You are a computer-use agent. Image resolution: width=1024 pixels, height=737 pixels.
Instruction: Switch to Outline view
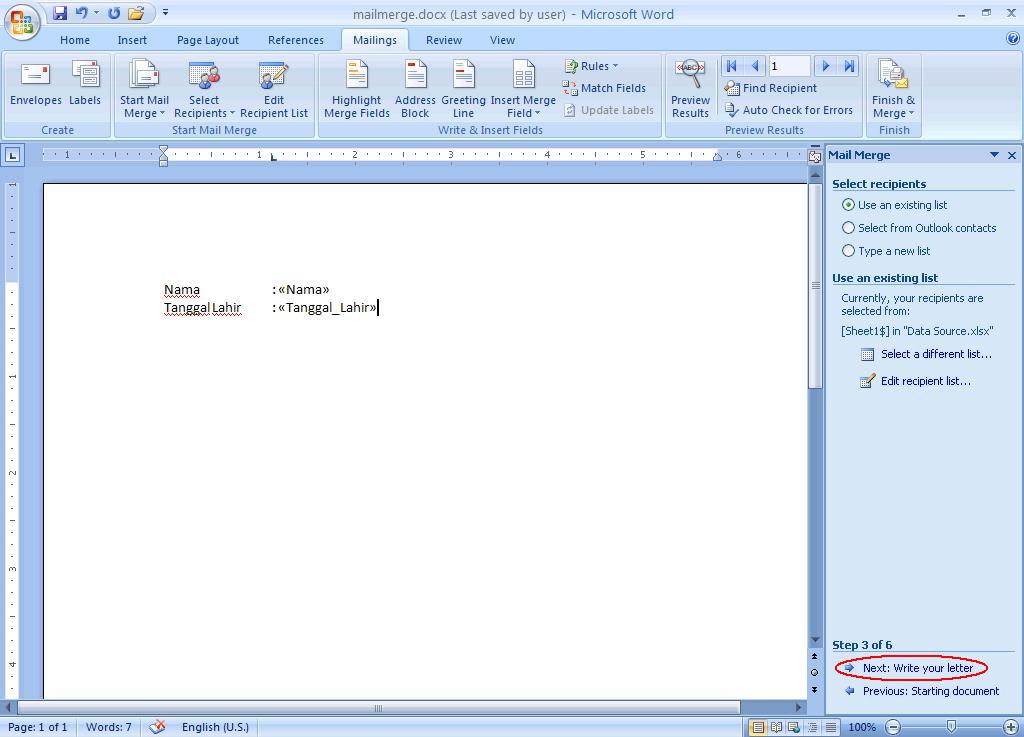click(x=812, y=727)
